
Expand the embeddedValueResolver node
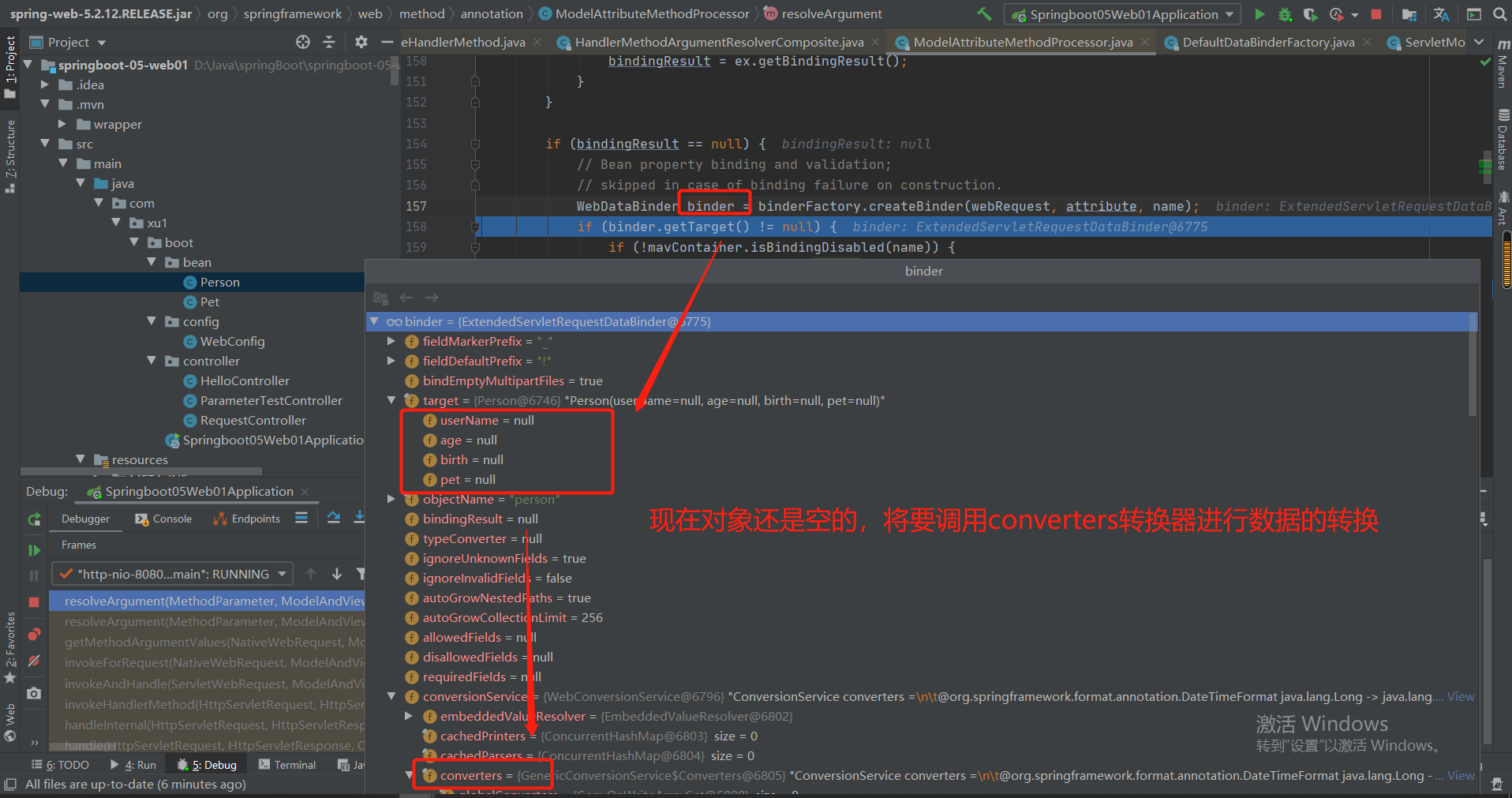click(x=408, y=716)
